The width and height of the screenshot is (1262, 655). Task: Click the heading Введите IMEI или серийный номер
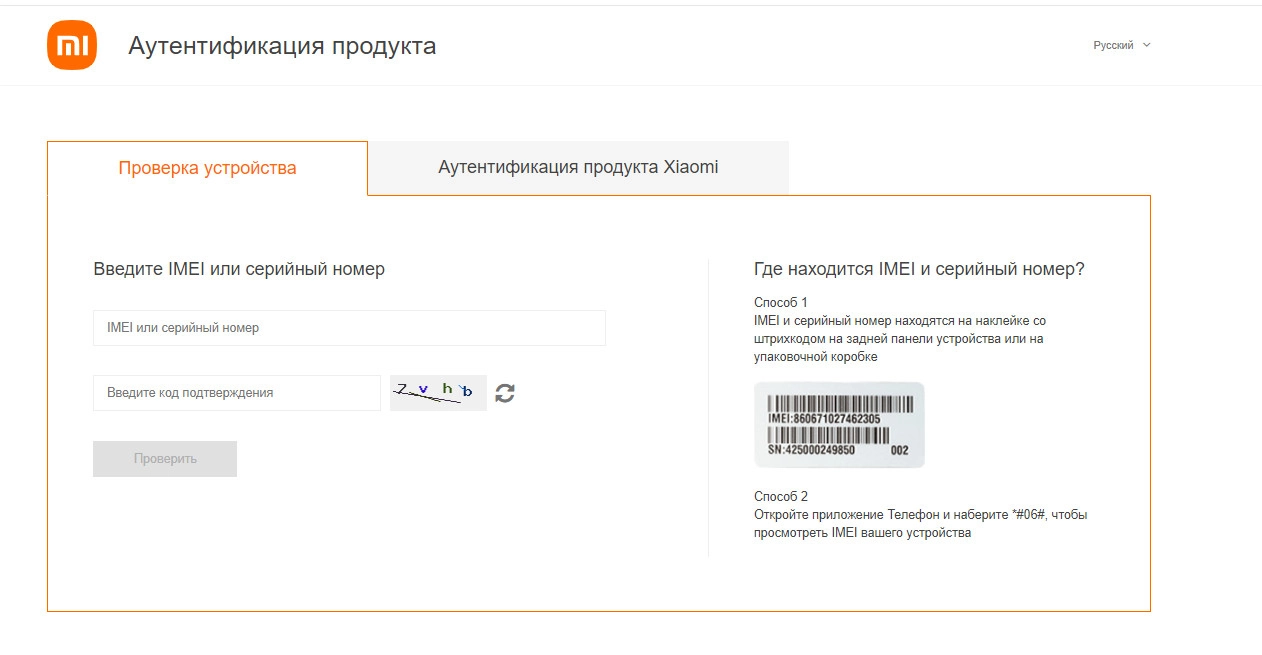coord(239,269)
